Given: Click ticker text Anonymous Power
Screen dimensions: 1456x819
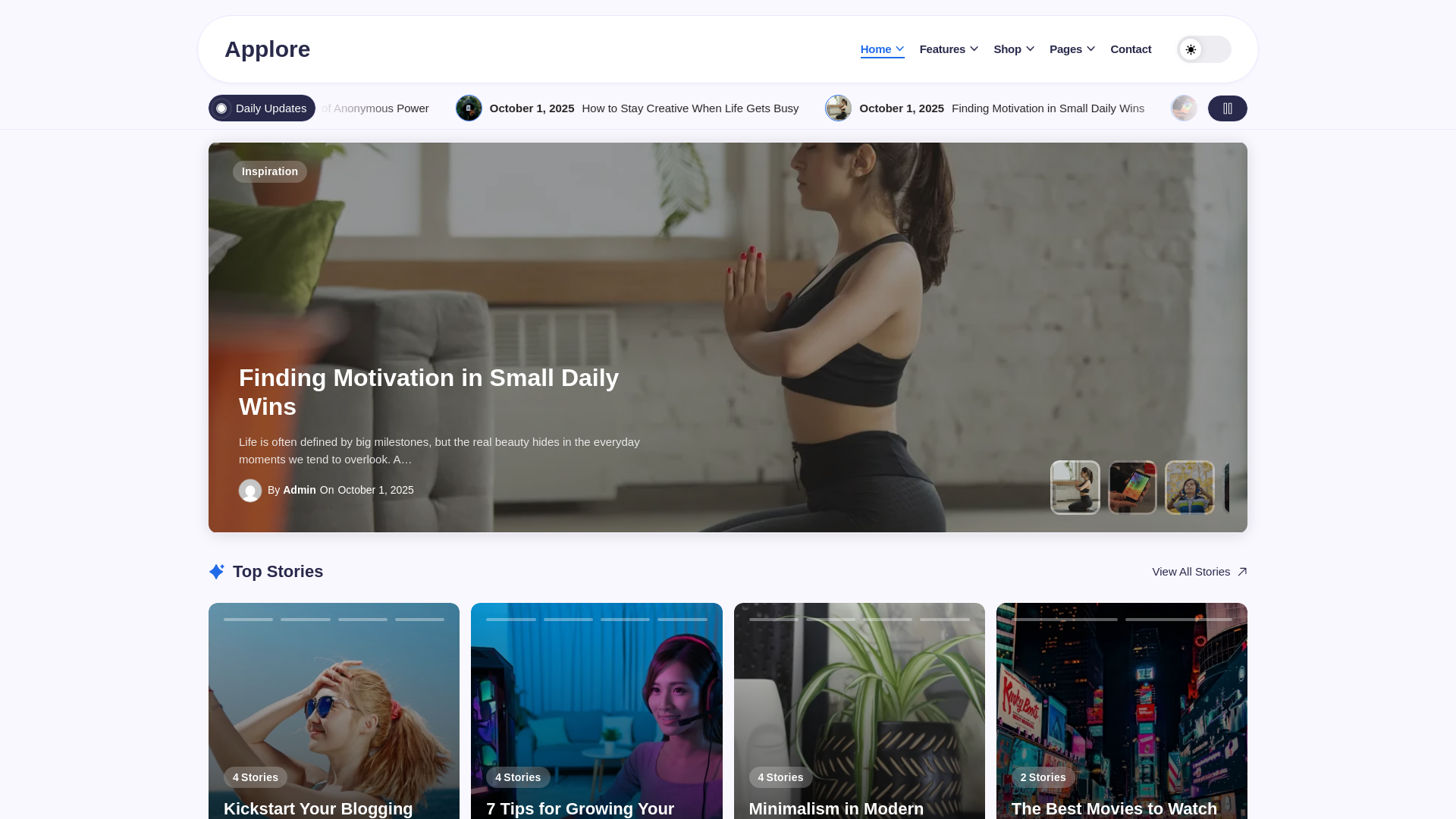Looking at the screenshot, I should [x=381, y=108].
